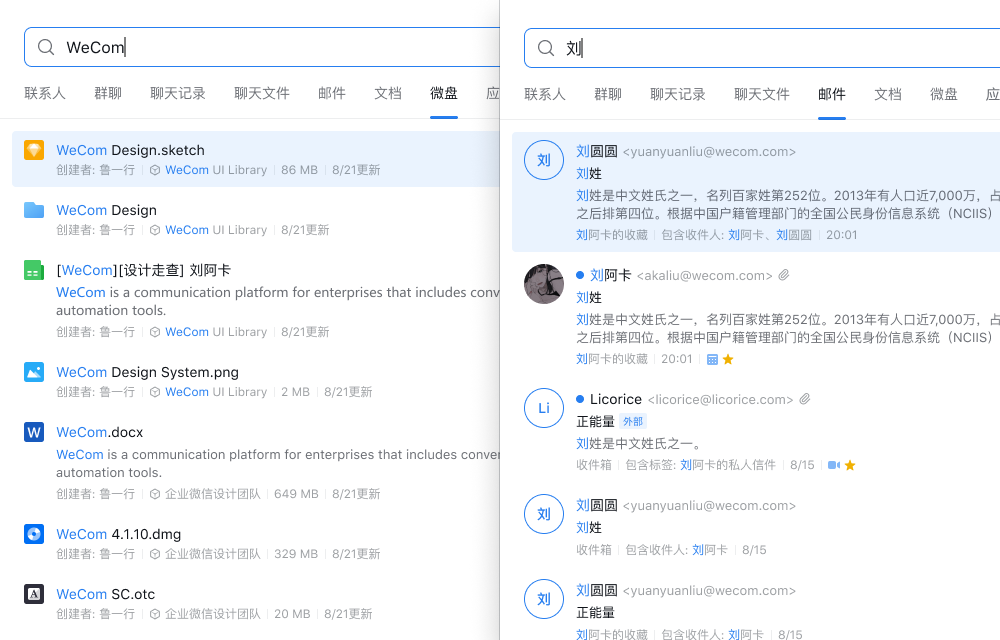Select the active 邮件 tab in the right panel

point(832,94)
